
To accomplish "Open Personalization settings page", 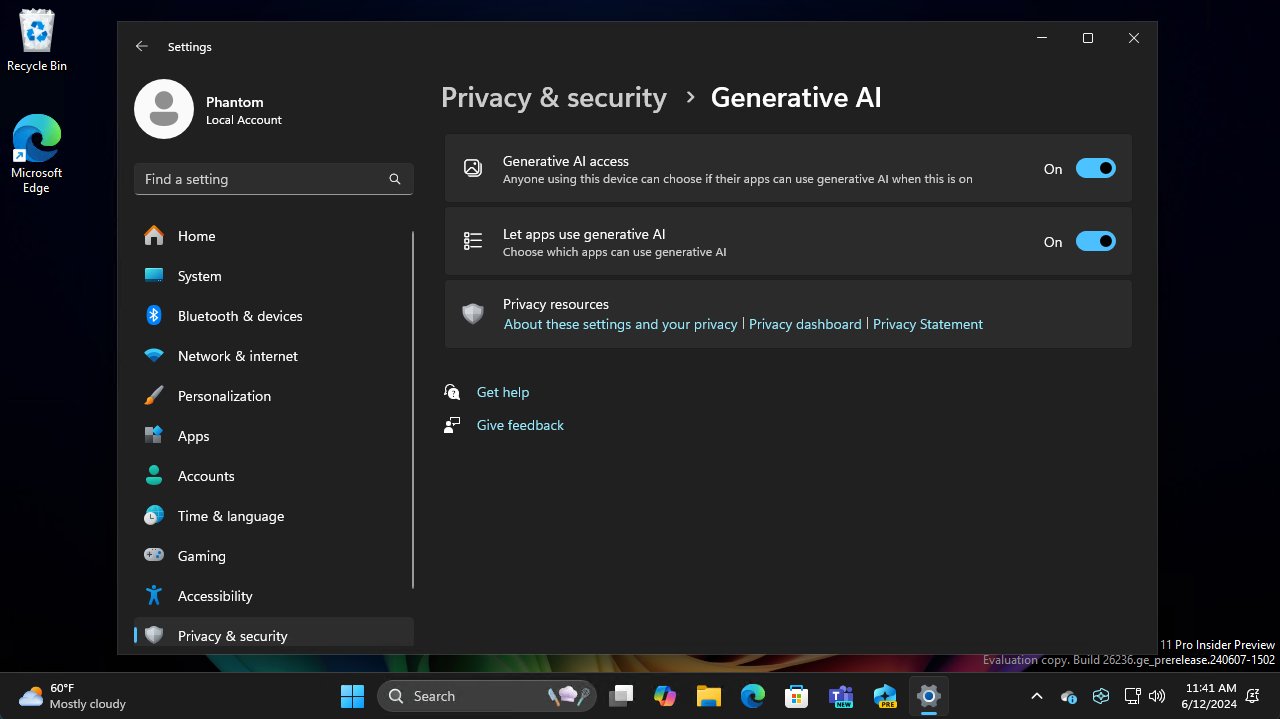I will pos(224,396).
